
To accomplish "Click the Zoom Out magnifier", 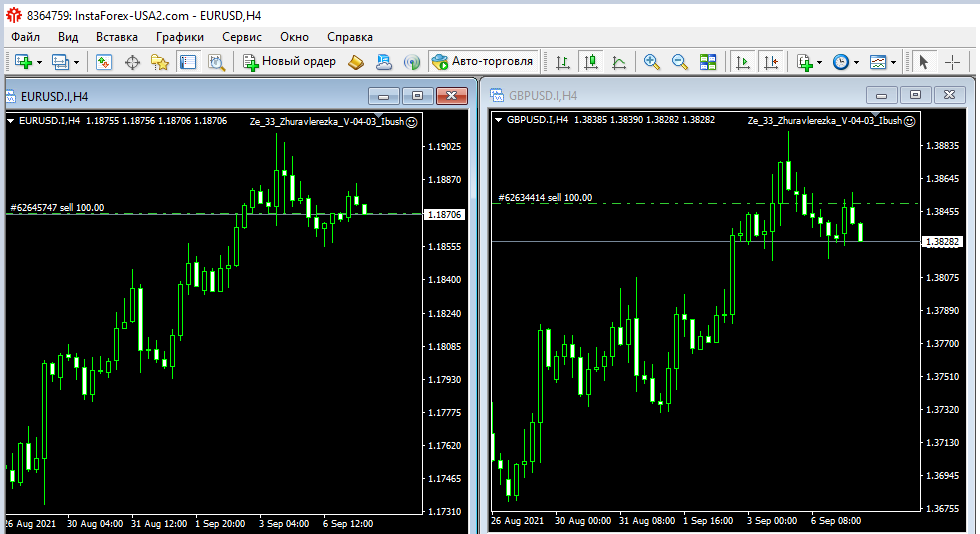I will [680, 62].
